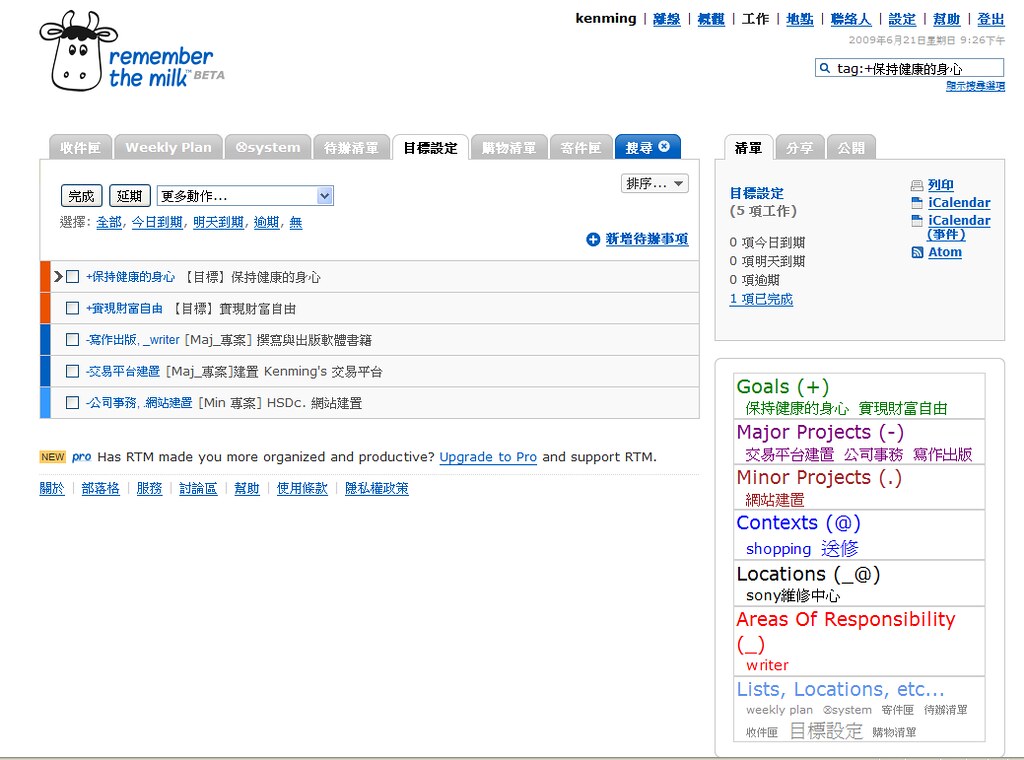Click Upgrade to Pro link
This screenshot has height=760, width=1024.
(488, 457)
